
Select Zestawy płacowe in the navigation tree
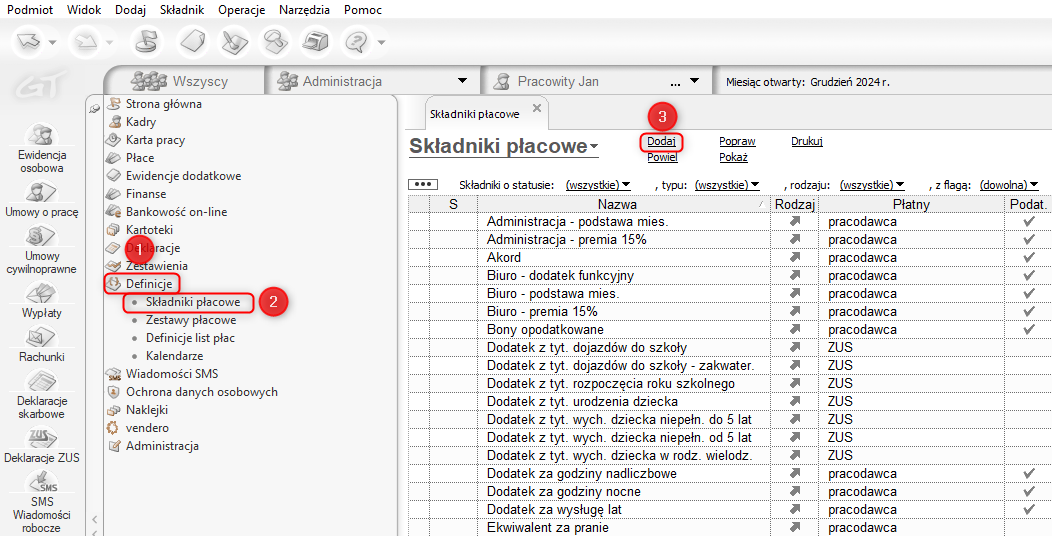click(191, 320)
